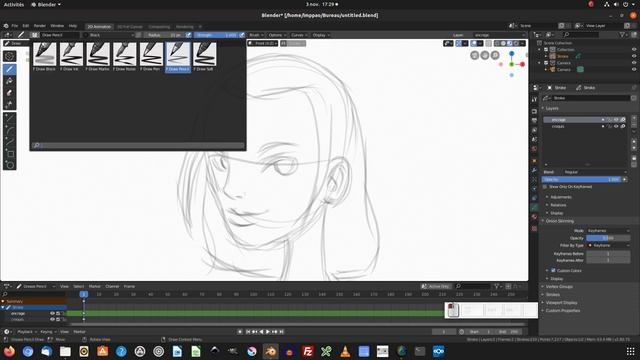Open the Onion Skinning Mode dropdown
The height and width of the screenshot is (360, 640).
(608, 231)
